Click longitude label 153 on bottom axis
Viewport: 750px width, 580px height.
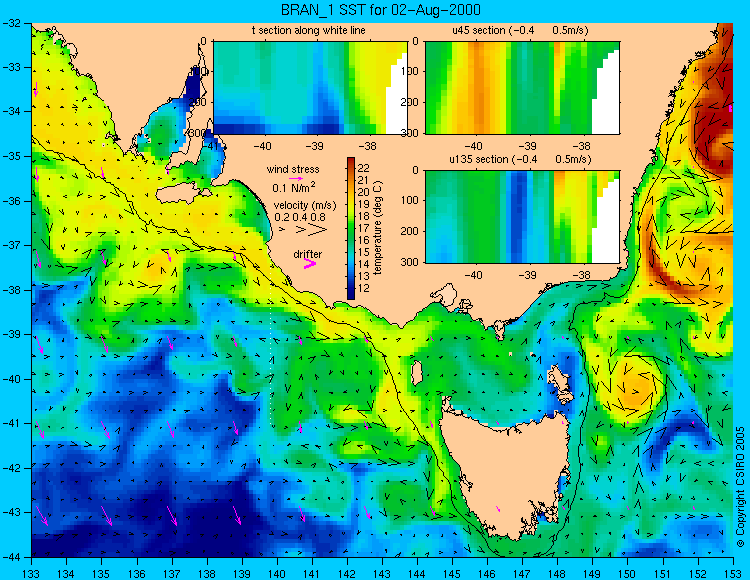coord(732,573)
